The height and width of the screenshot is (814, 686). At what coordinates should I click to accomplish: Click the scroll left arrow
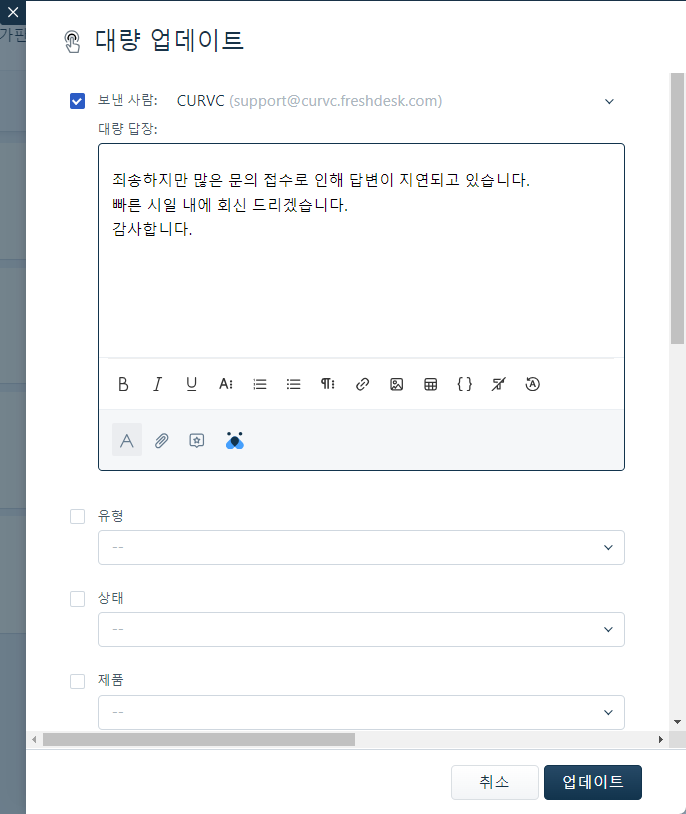[34, 739]
